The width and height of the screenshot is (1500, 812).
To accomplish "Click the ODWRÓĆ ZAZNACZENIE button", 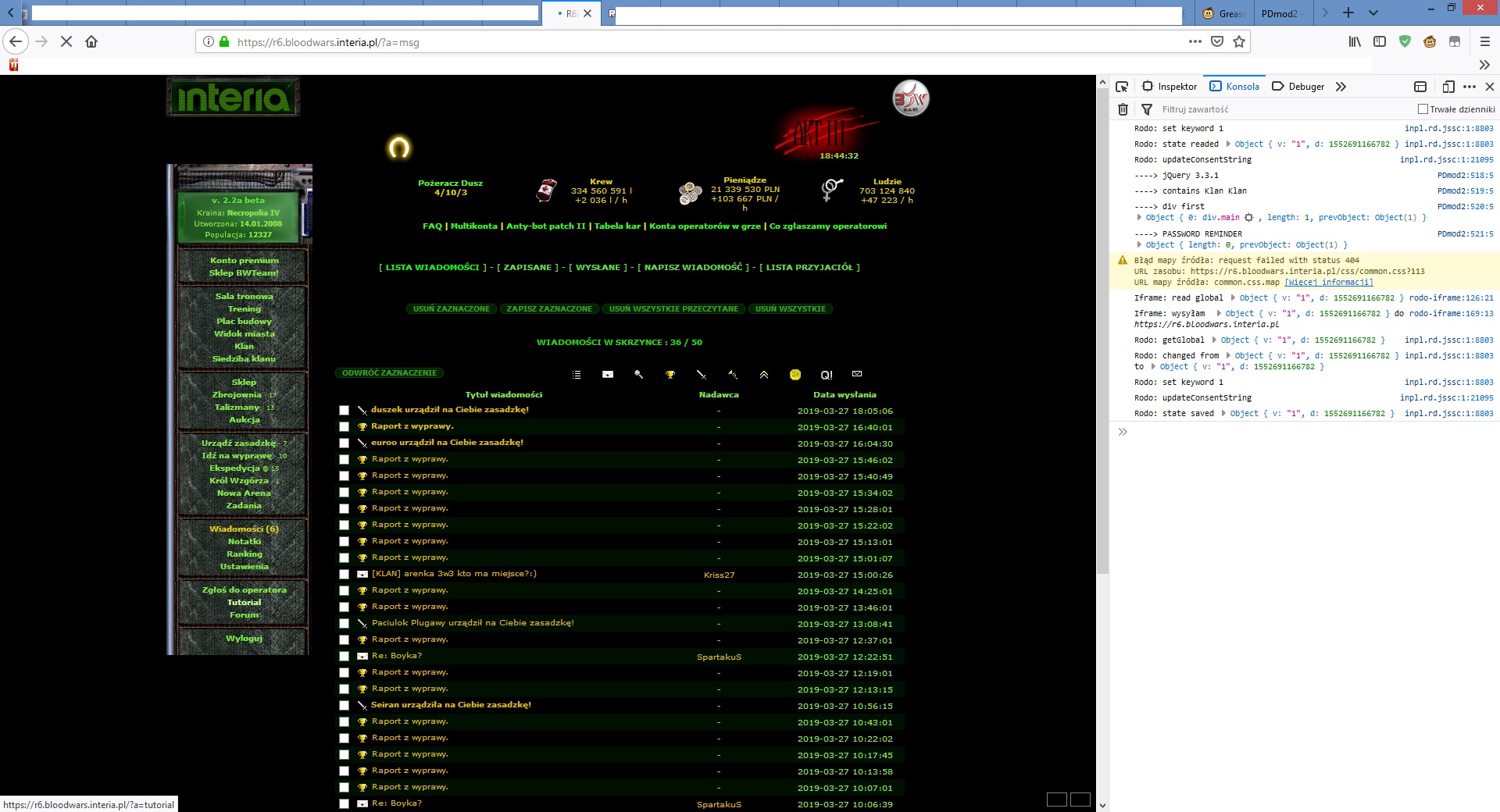I will [x=388, y=372].
